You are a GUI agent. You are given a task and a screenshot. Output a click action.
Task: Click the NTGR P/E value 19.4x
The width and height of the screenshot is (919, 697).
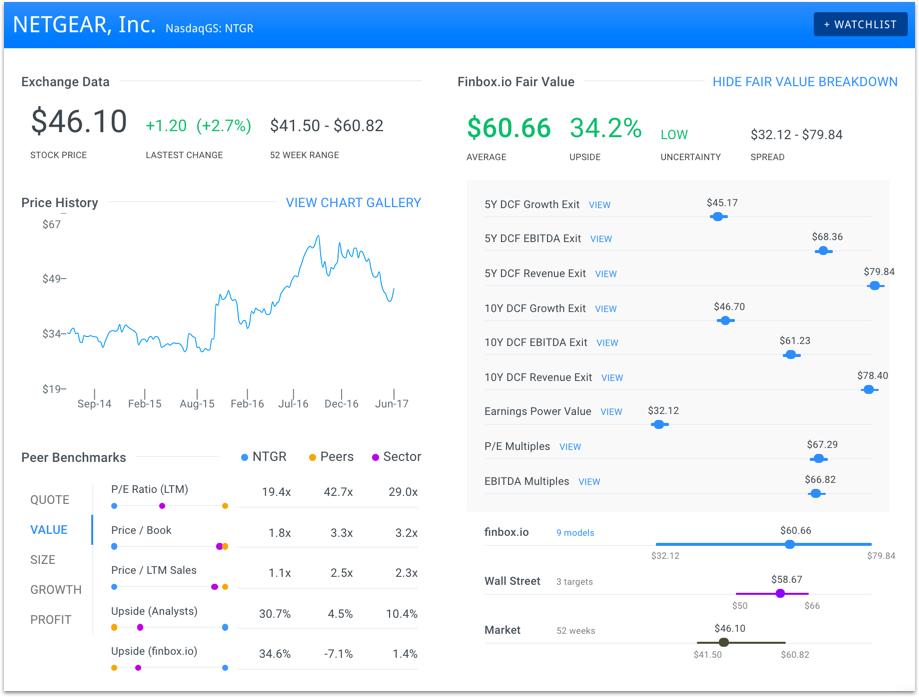pos(276,492)
